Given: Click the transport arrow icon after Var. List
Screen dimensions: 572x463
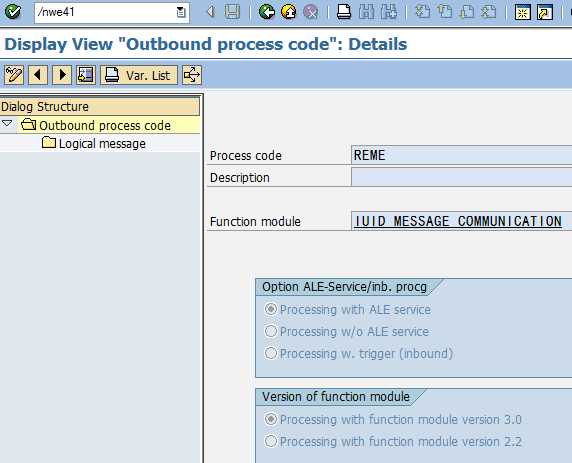Looking at the screenshot, I should pos(192,75).
